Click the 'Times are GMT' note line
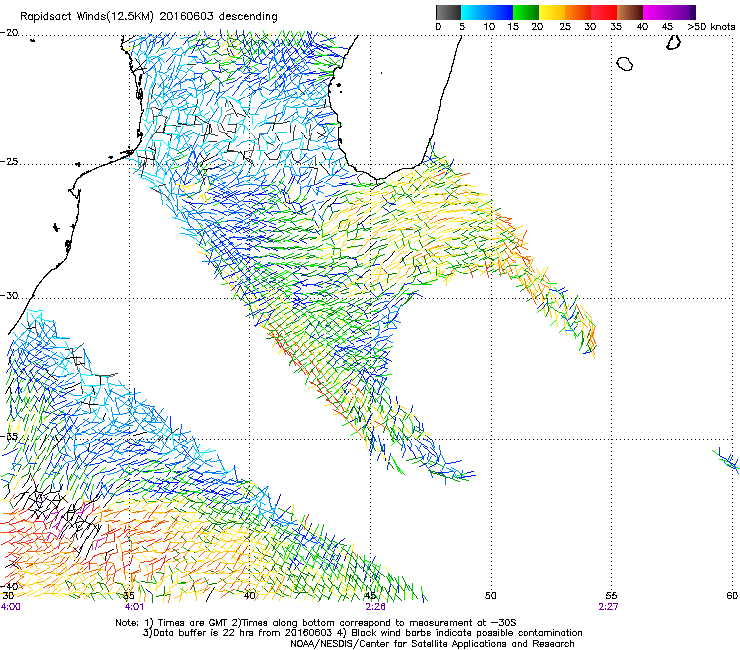The width and height of the screenshot is (740, 650). coord(316,623)
